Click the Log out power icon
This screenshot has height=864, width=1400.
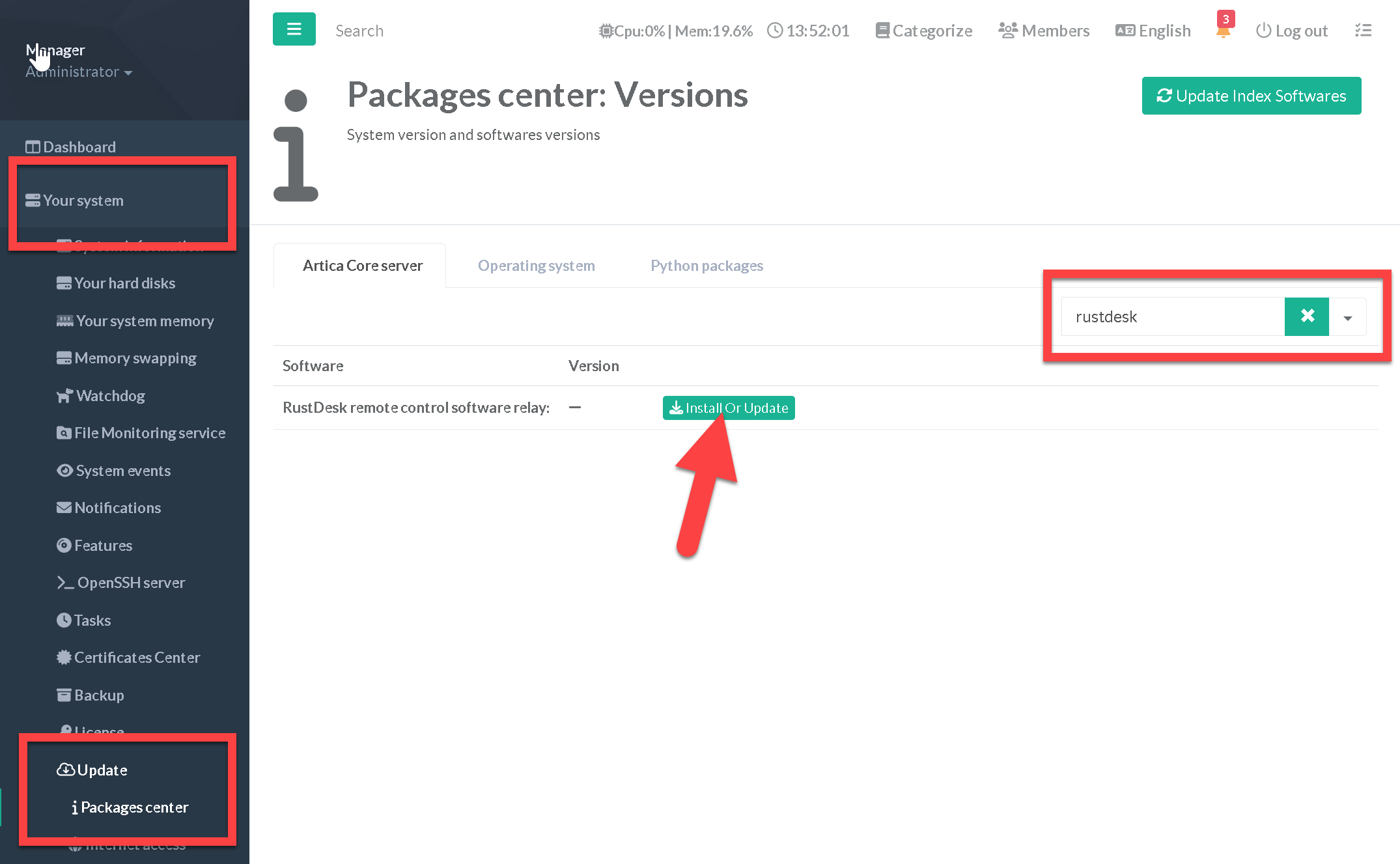1263,31
